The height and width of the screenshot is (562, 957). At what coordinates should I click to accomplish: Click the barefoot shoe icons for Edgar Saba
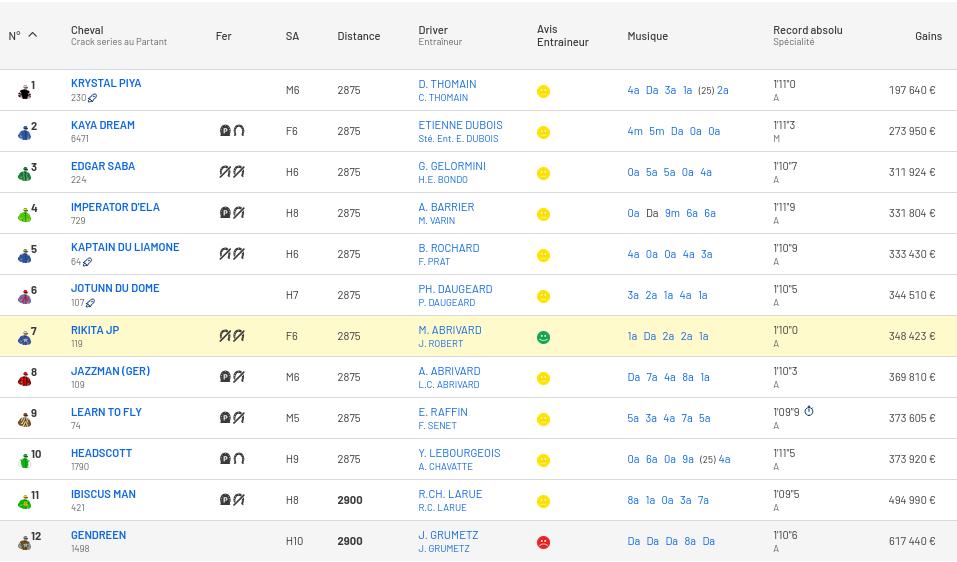232,171
